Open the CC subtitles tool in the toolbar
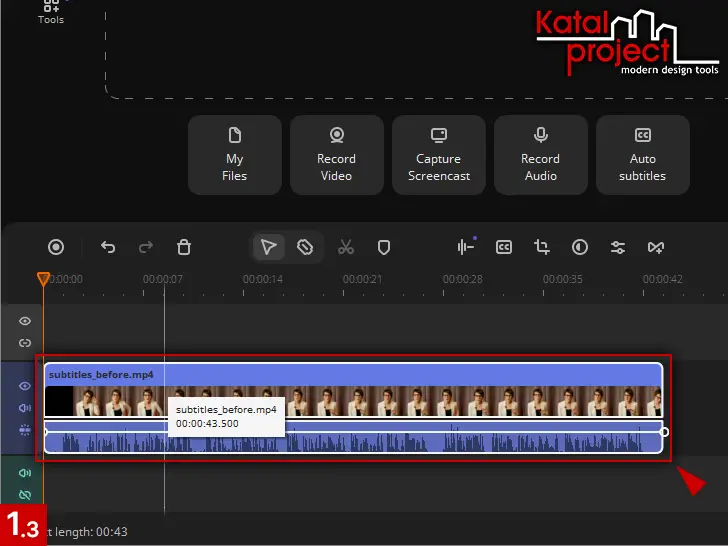This screenshot has width=728, height=546. click(x=504, y=247)
